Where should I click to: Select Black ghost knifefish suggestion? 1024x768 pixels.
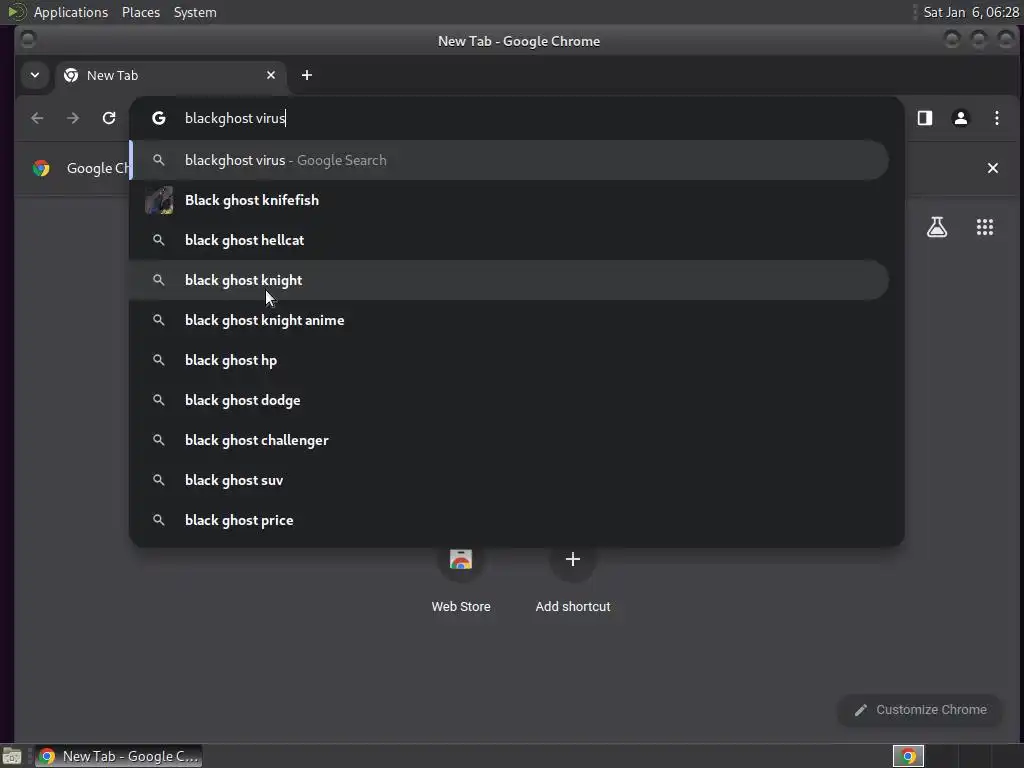(x=509, y=200)
